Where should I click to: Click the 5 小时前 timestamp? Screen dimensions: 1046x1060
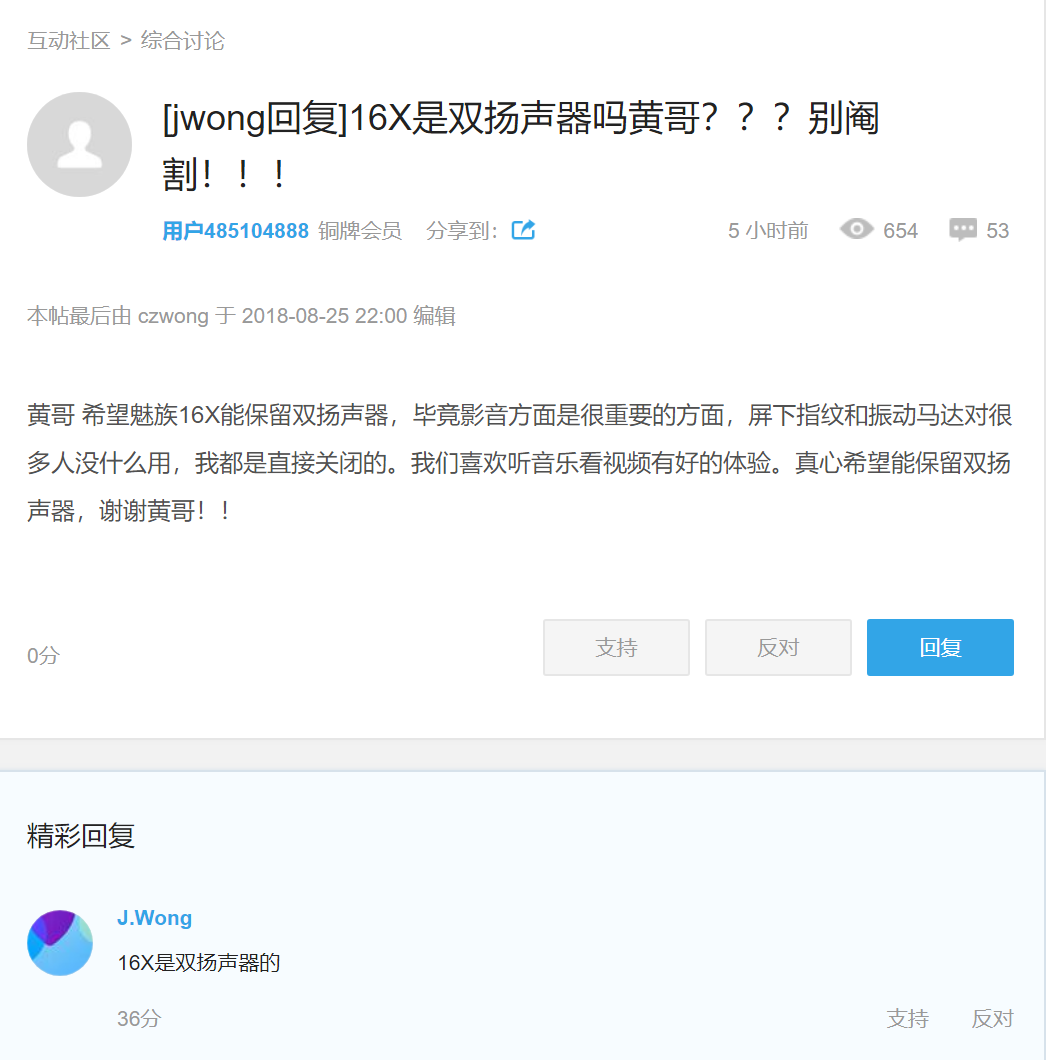(768, 231)
